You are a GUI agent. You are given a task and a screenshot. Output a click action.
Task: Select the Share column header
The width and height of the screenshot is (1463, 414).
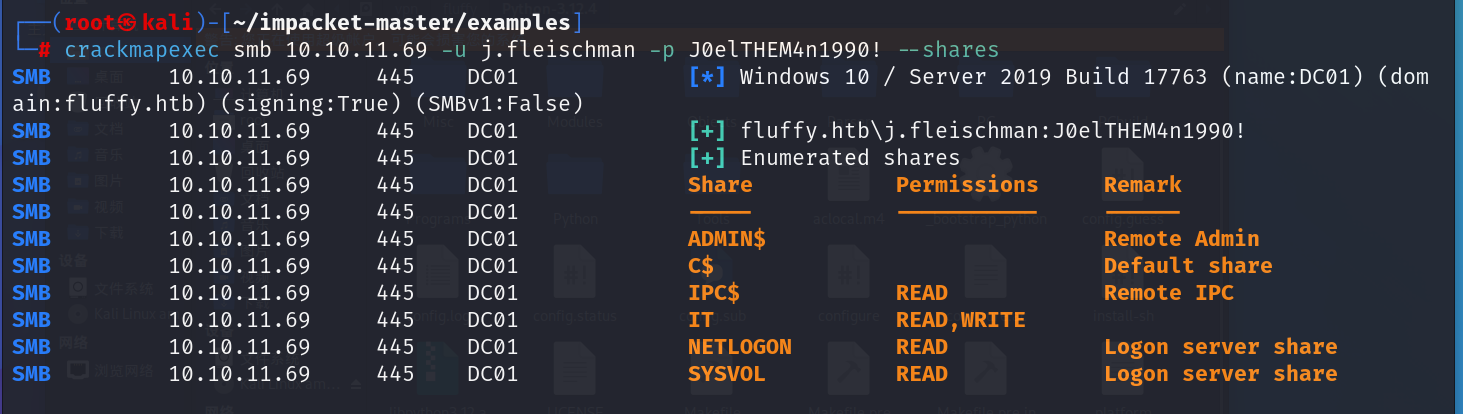tap(720, 185)
